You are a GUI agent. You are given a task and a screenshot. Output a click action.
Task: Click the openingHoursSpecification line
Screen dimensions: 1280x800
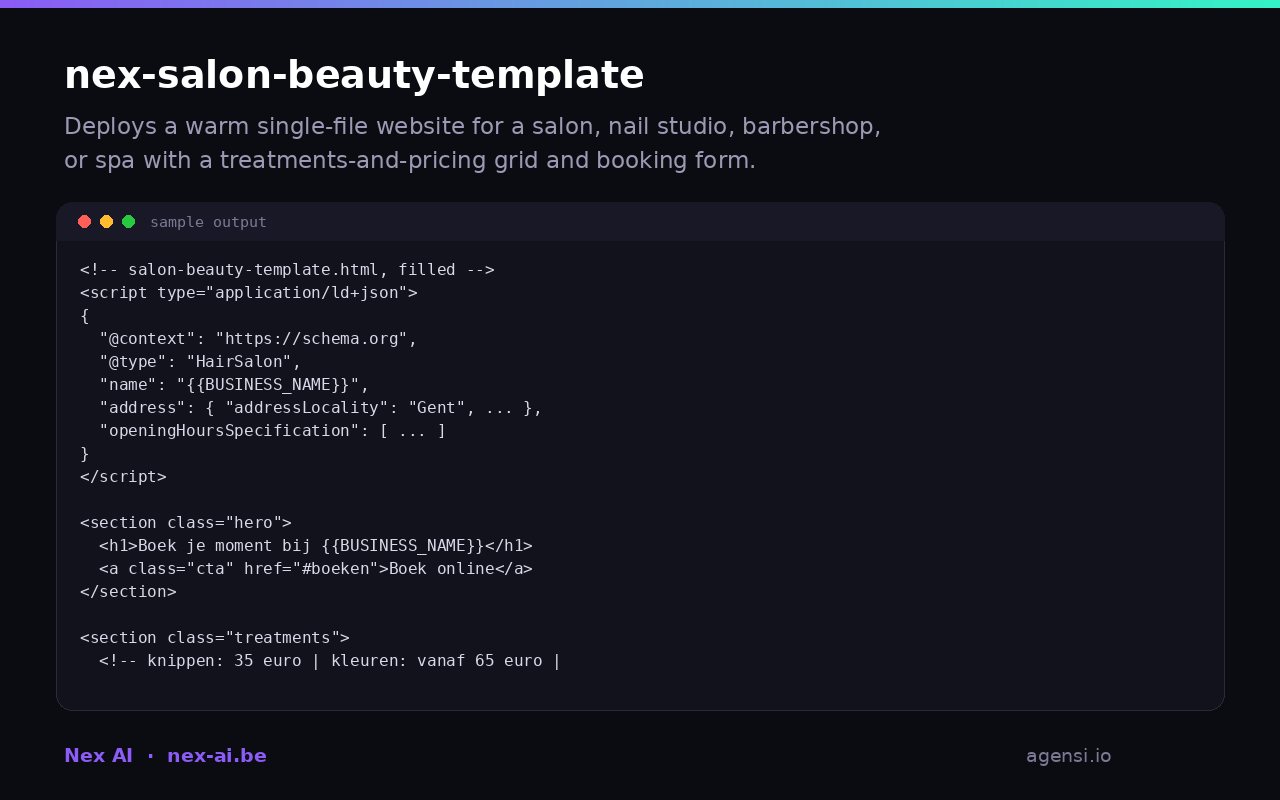[273, 431]
